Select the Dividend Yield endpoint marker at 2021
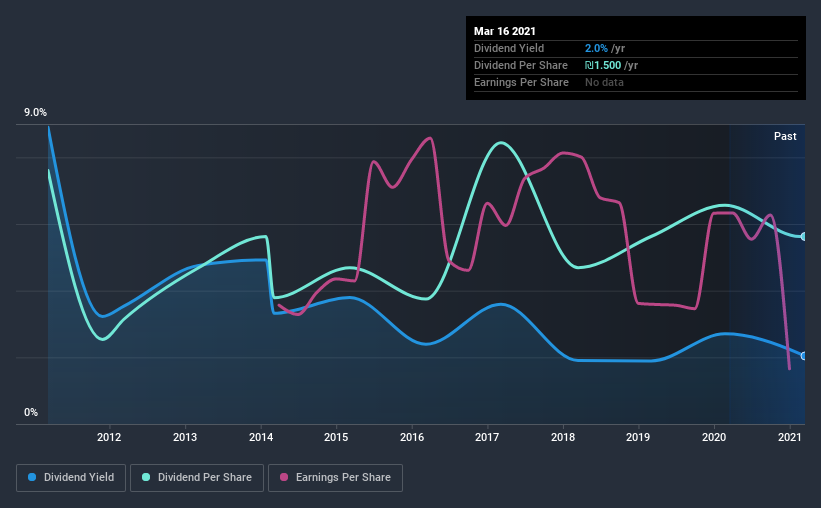 [803, 356]
